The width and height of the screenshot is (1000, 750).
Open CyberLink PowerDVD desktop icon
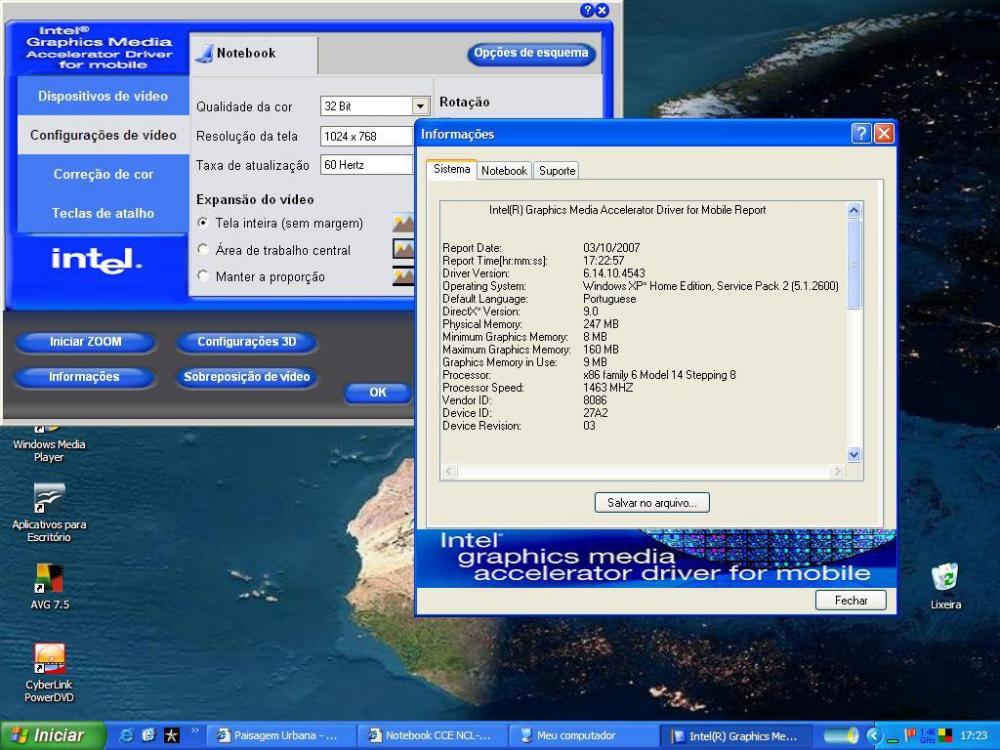[49, 659]
